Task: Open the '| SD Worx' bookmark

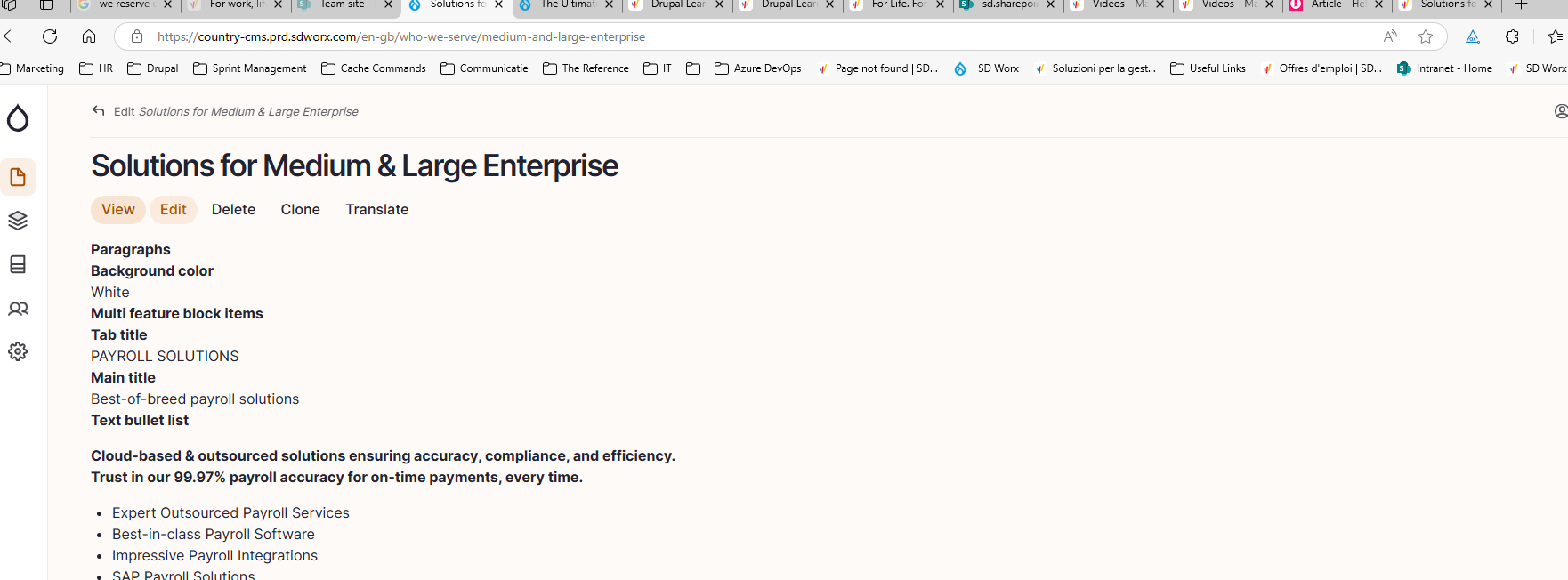Action: click(x=987, y=68)
